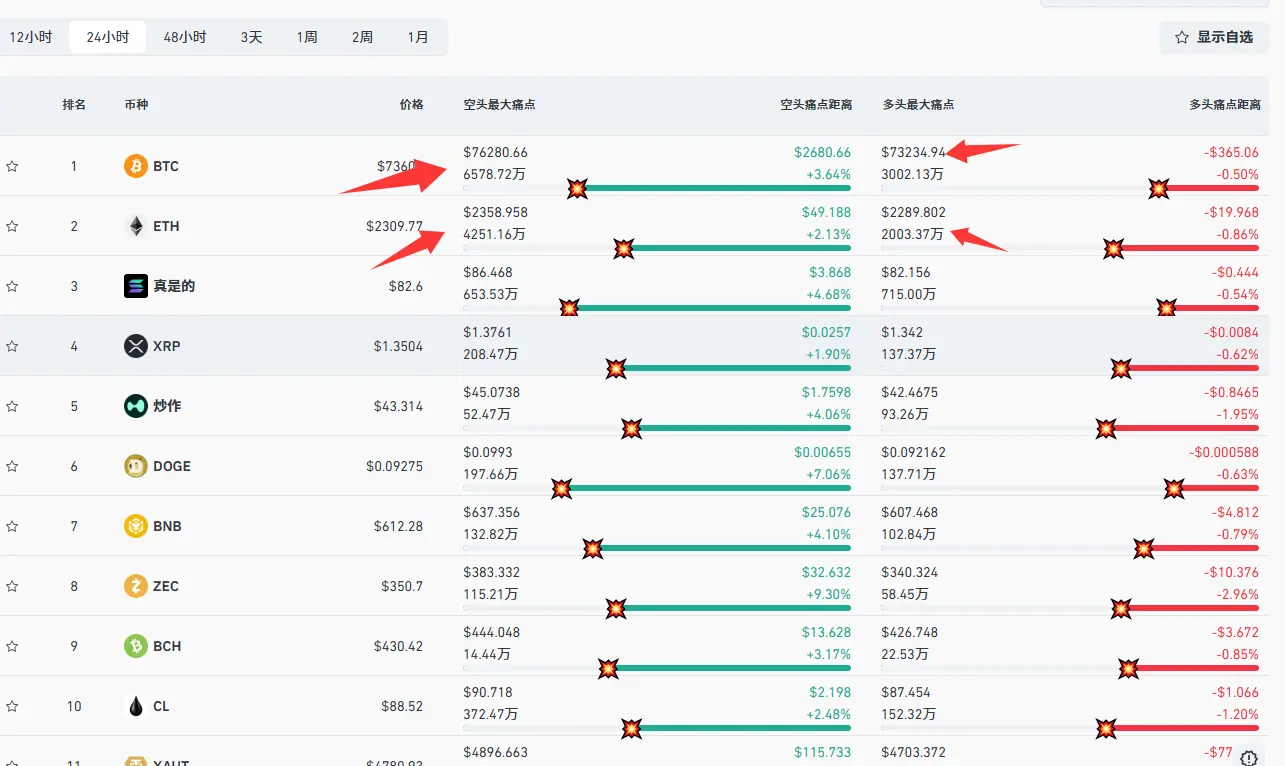Image resolution: width=1285 pixels, height=766 pixels.
Task: Add 炒作 to favorites with its star
Action: pos(12,406)
